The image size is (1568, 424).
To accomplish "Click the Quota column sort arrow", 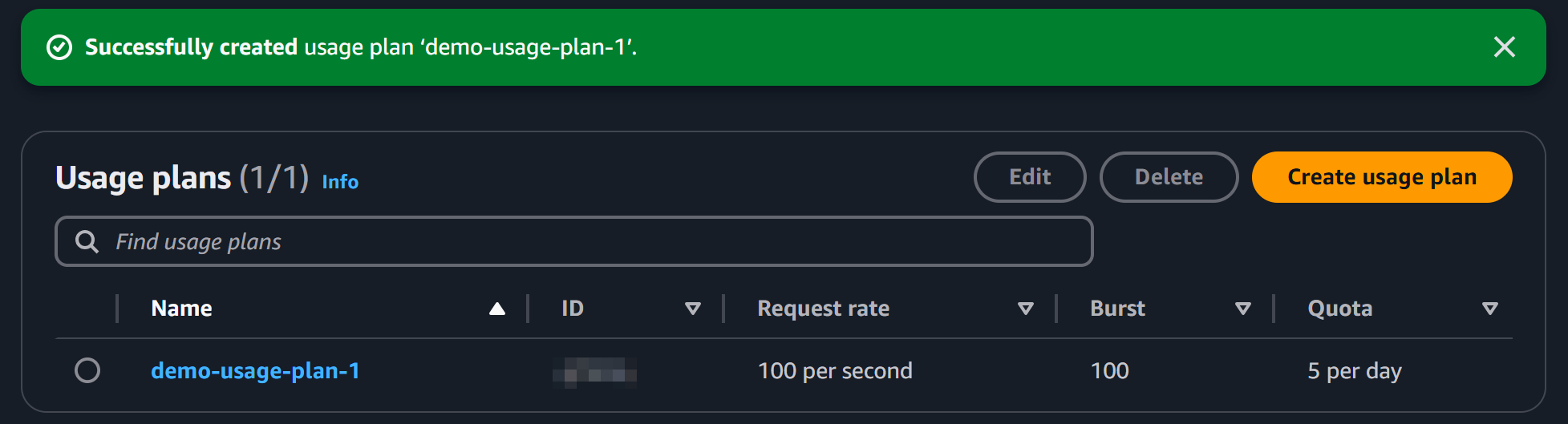I will (1490, 309).
